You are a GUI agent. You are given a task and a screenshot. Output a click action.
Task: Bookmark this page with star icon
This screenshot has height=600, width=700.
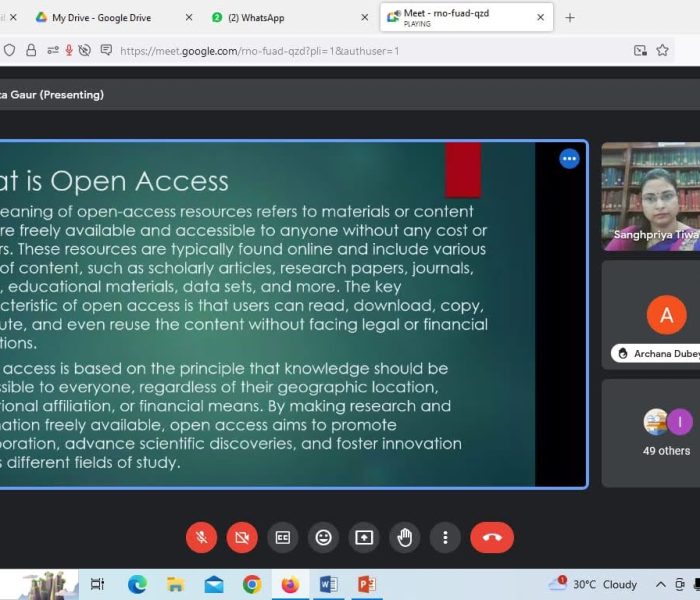(662, 50)
